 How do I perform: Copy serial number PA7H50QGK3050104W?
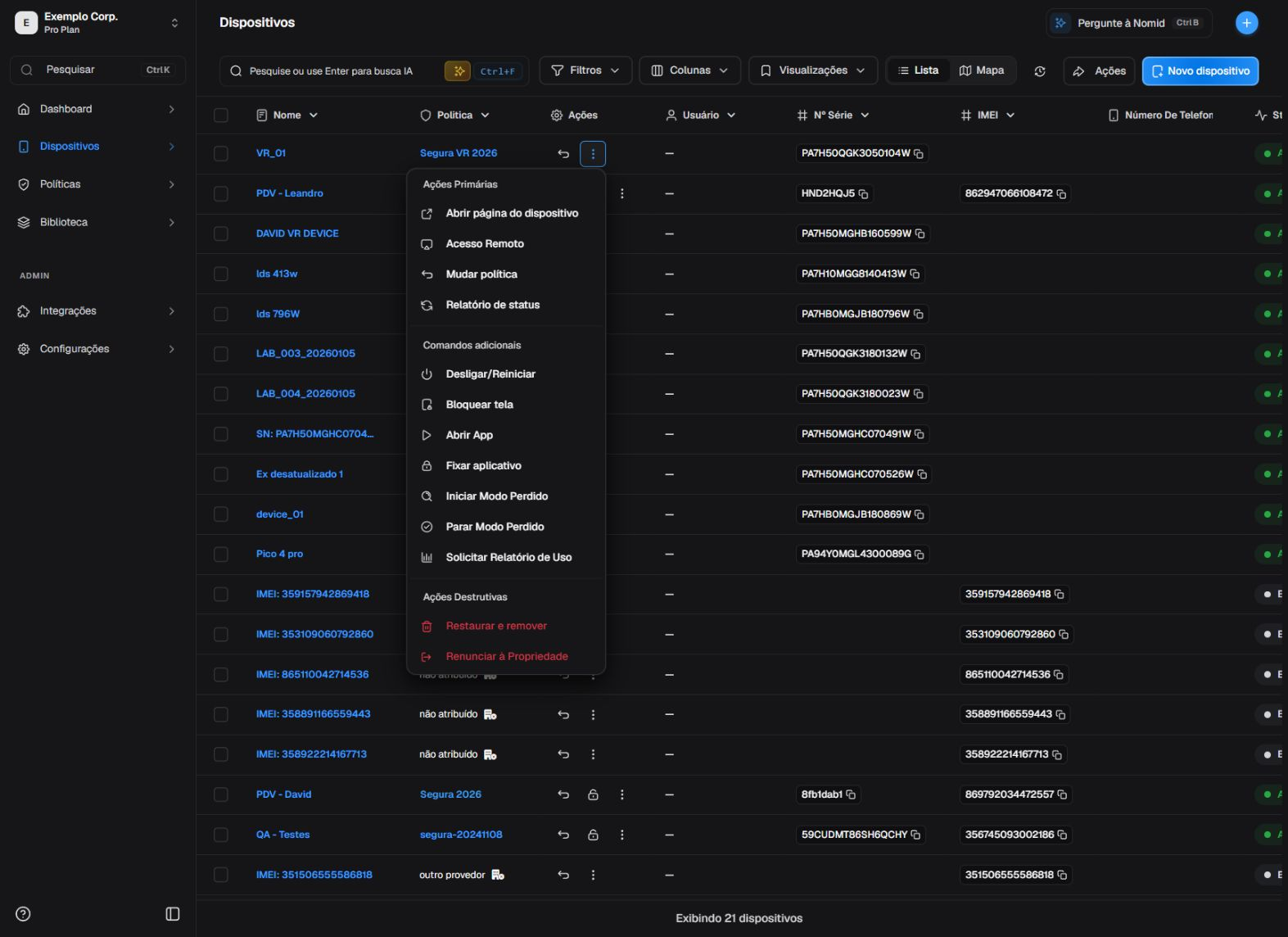click(x=919, y=154)
